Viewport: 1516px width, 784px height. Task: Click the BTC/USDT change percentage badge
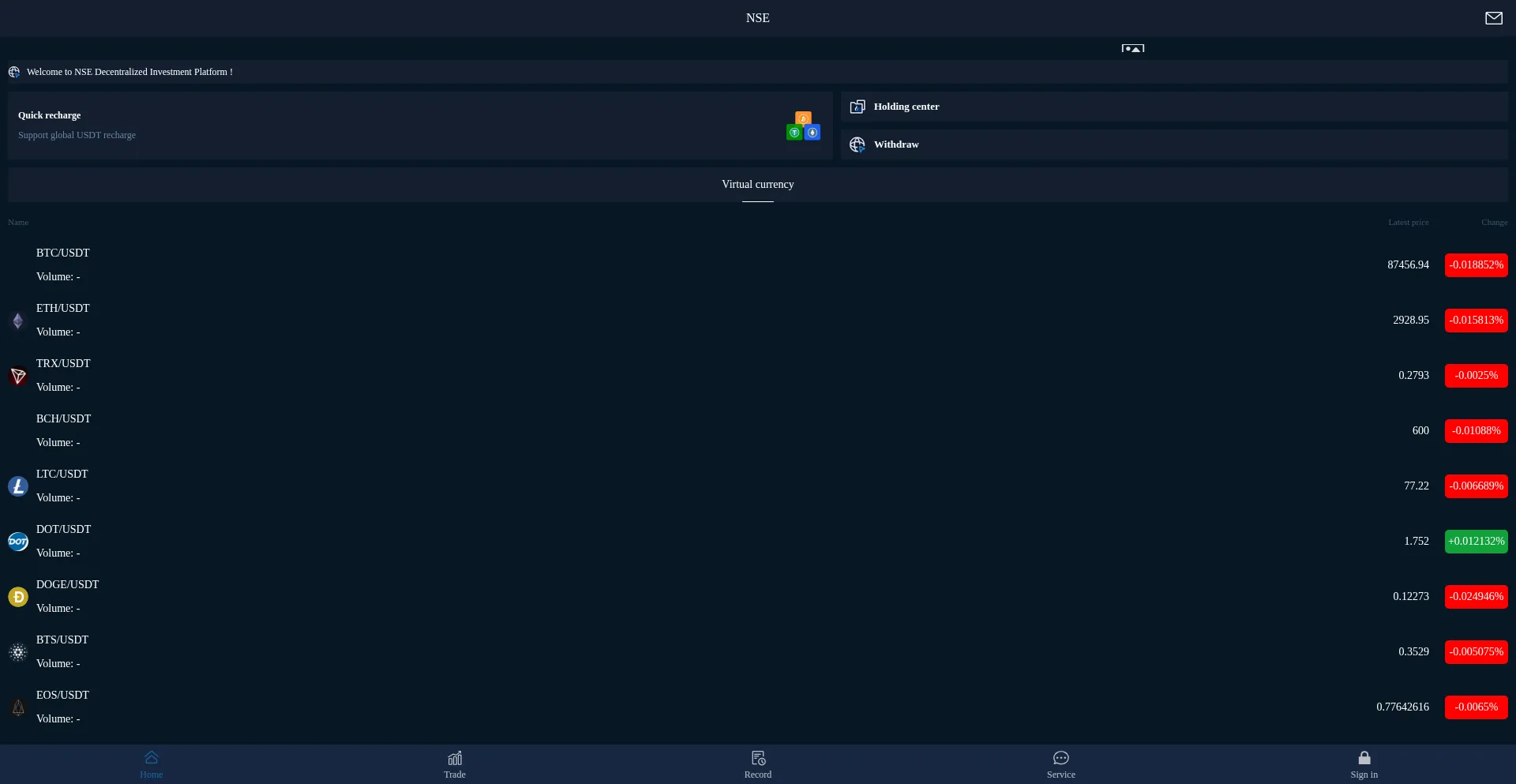1476,265
